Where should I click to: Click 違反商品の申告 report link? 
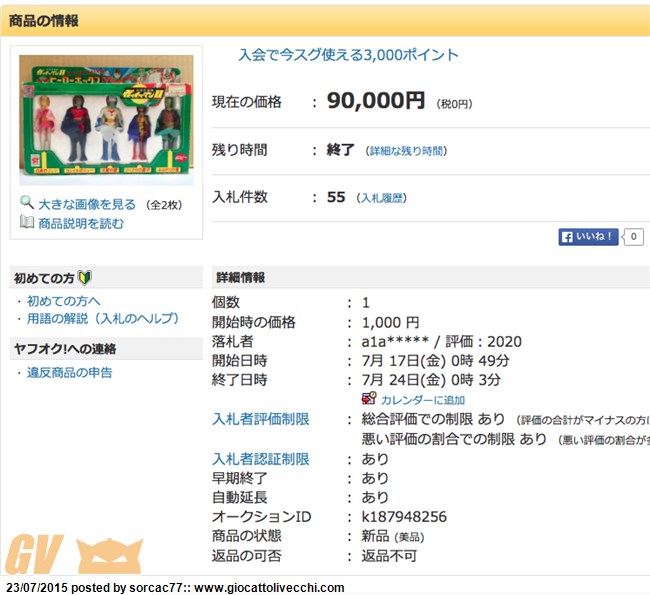(x=69, y=373)
